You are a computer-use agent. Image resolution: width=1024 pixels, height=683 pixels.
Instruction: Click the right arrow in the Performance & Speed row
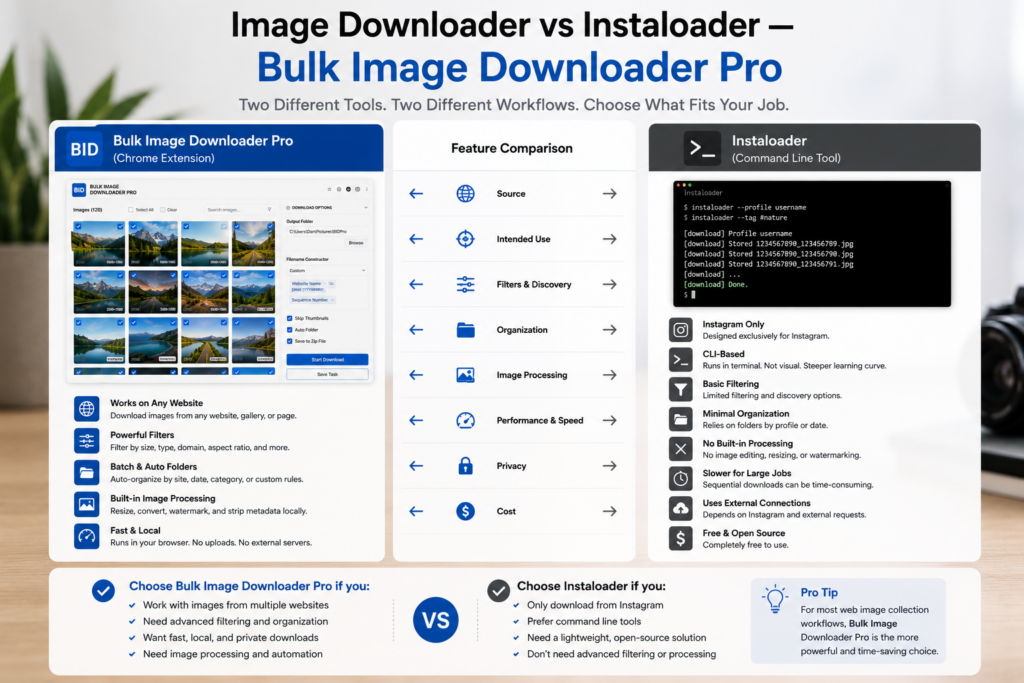609,421
